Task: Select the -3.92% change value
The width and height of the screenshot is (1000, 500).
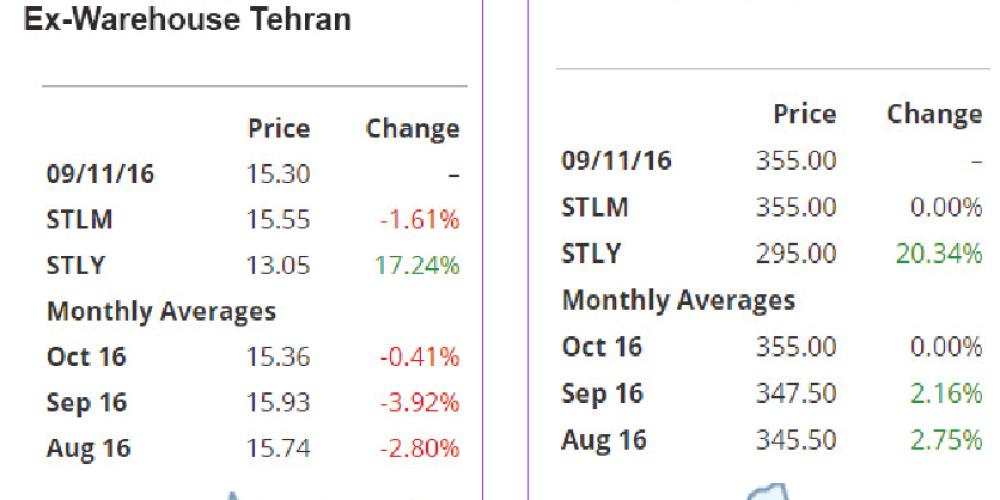Action: (x=419, y=402)
